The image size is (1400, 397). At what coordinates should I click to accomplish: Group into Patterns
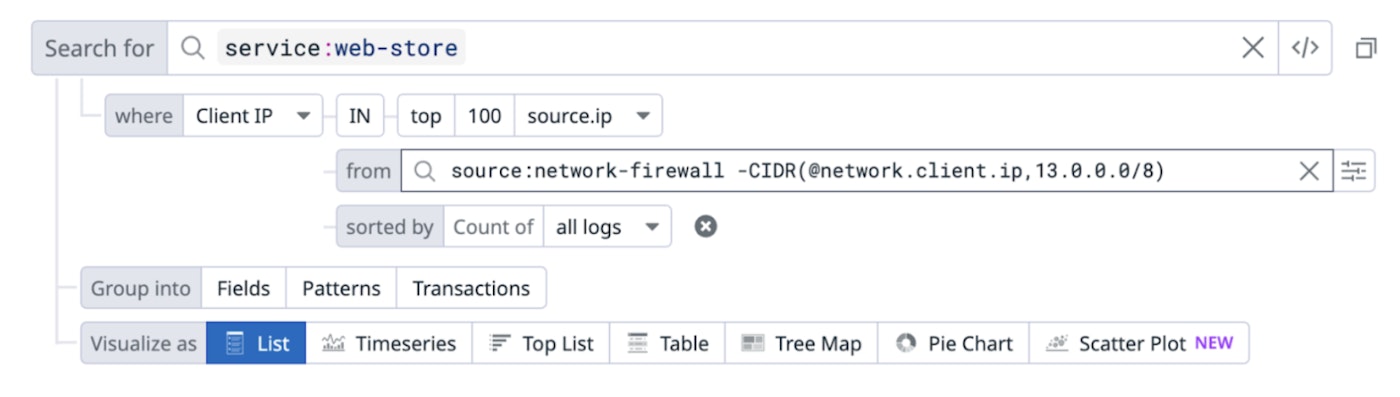341,288
